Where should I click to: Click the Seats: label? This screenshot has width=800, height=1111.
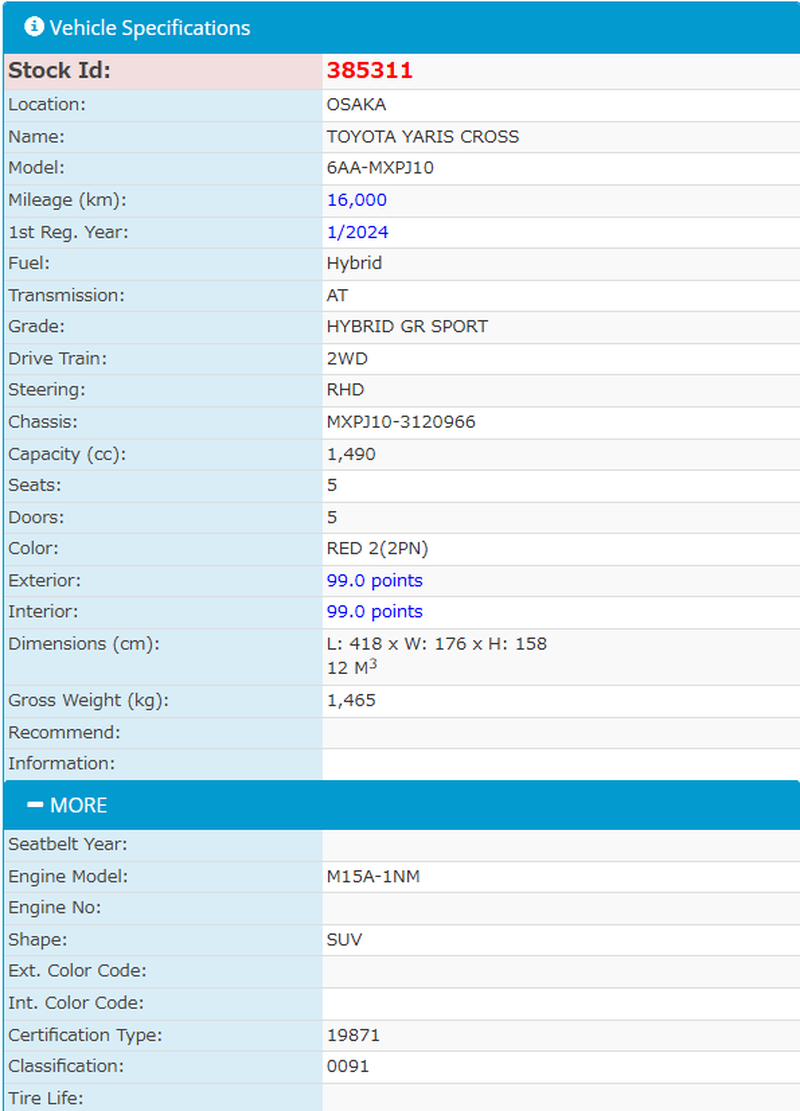pos(35,485)
